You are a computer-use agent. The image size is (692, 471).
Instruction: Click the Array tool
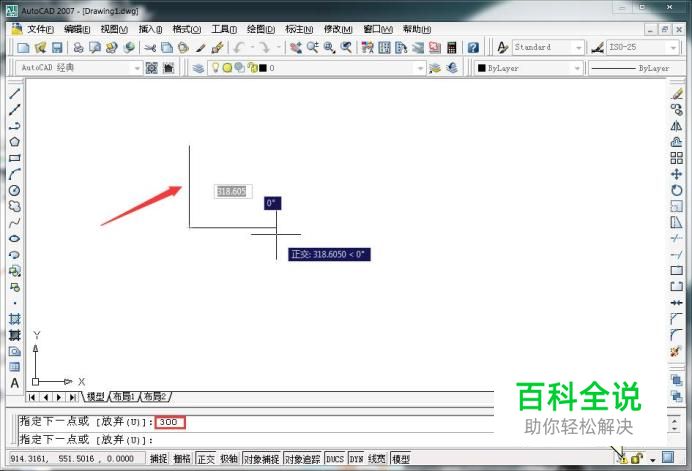[x=677, y=158]
